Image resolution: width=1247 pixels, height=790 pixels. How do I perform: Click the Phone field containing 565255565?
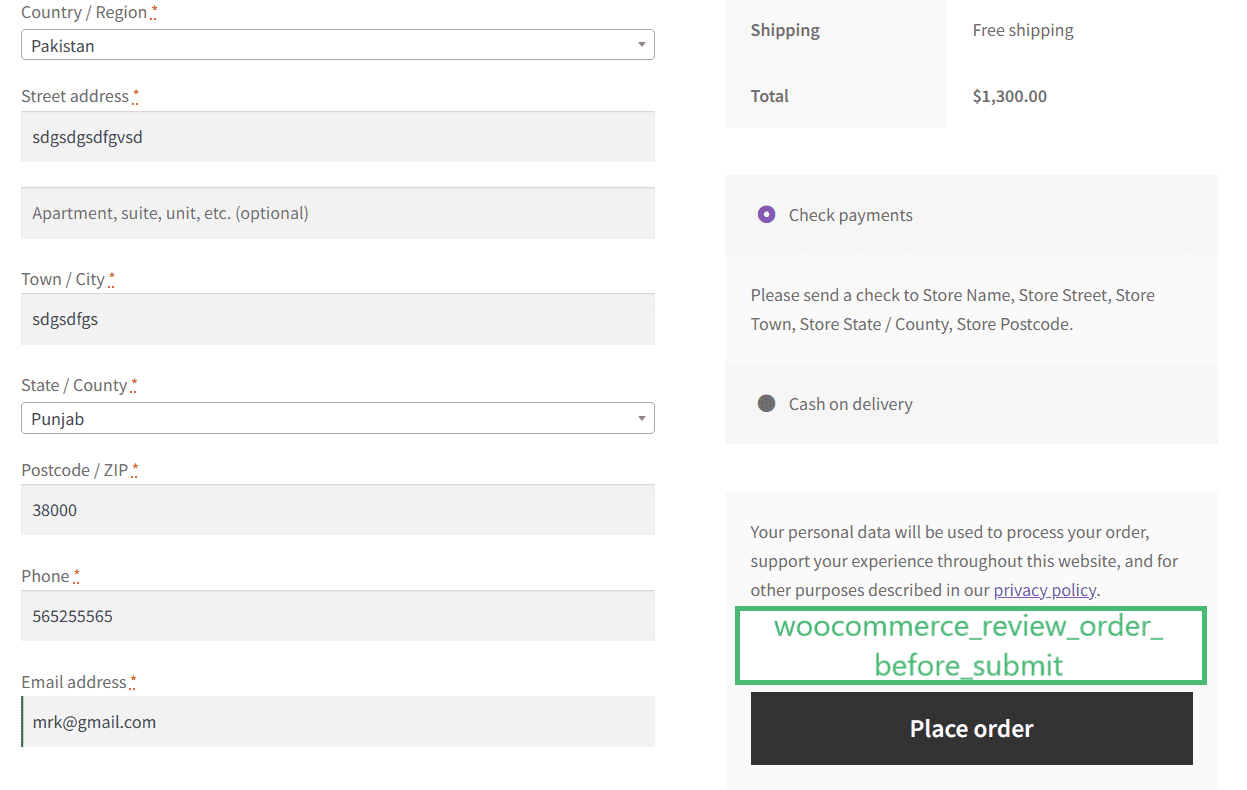(x=338, y=616)
